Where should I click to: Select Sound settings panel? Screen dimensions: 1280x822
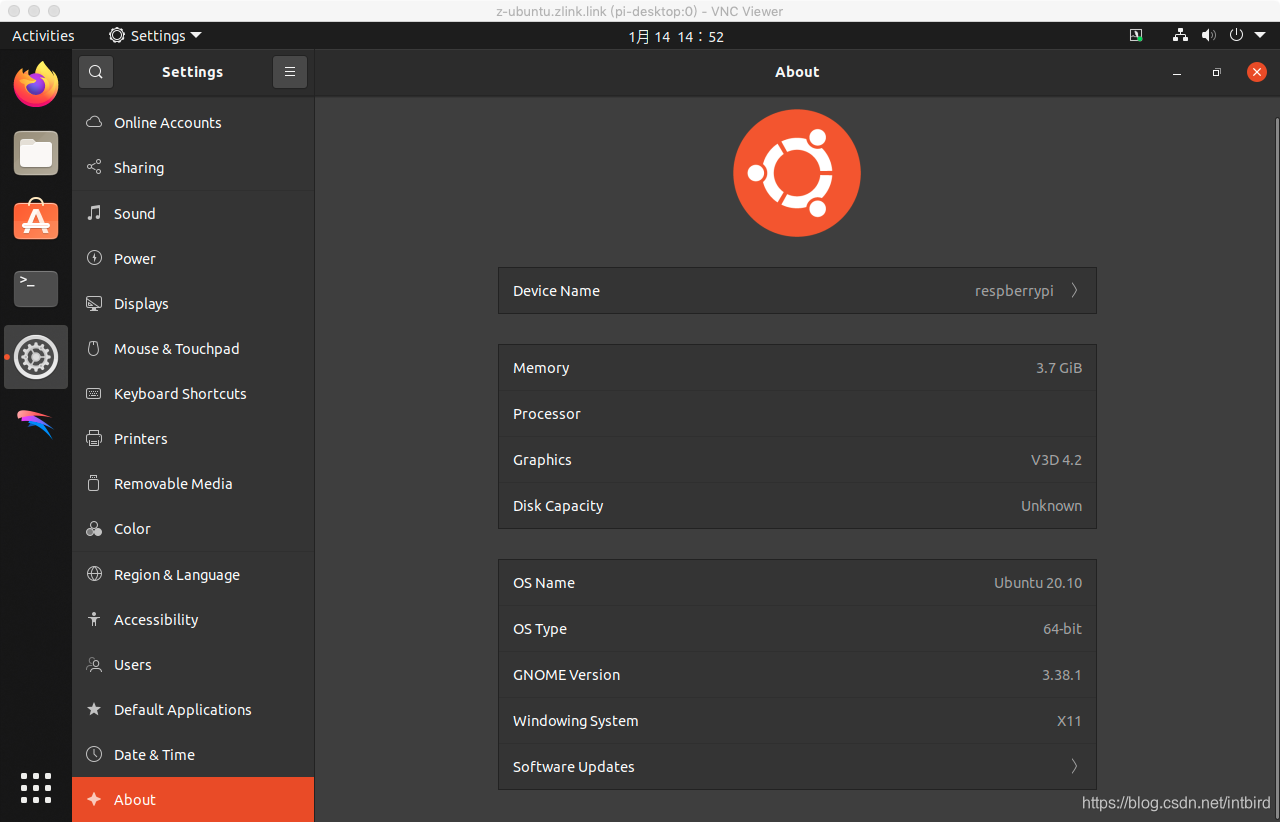coord(193,213)
